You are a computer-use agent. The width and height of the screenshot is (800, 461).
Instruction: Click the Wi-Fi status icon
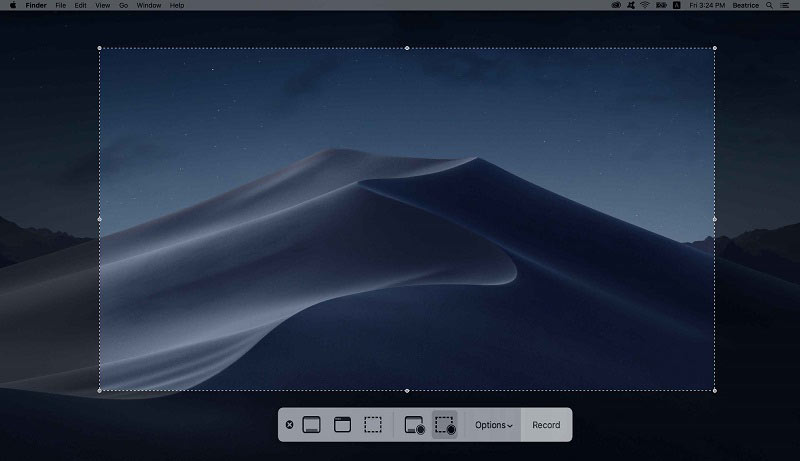click(x=645, y=5)
